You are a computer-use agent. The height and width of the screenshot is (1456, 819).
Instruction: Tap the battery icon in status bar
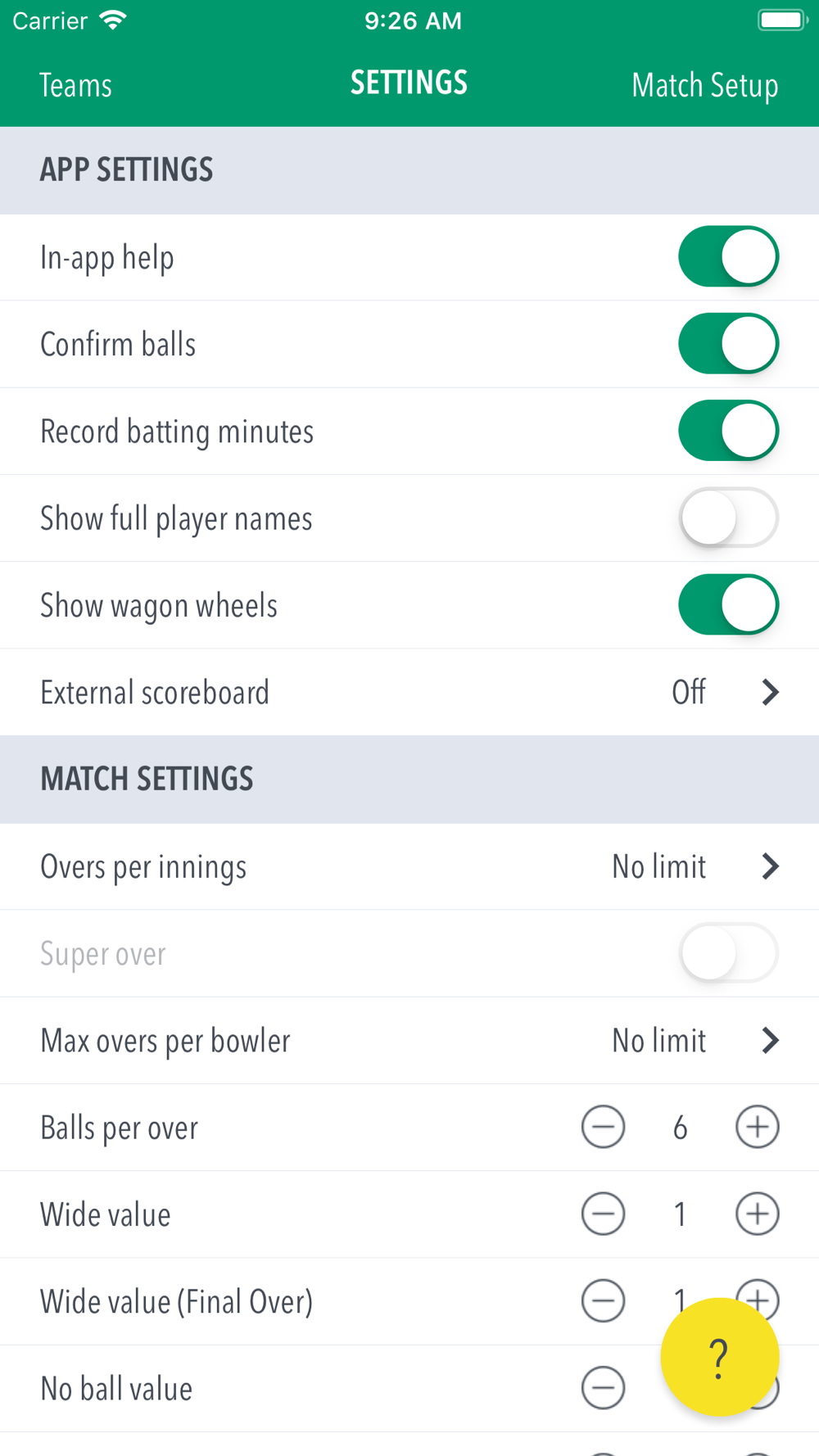(x=781, y=20)
